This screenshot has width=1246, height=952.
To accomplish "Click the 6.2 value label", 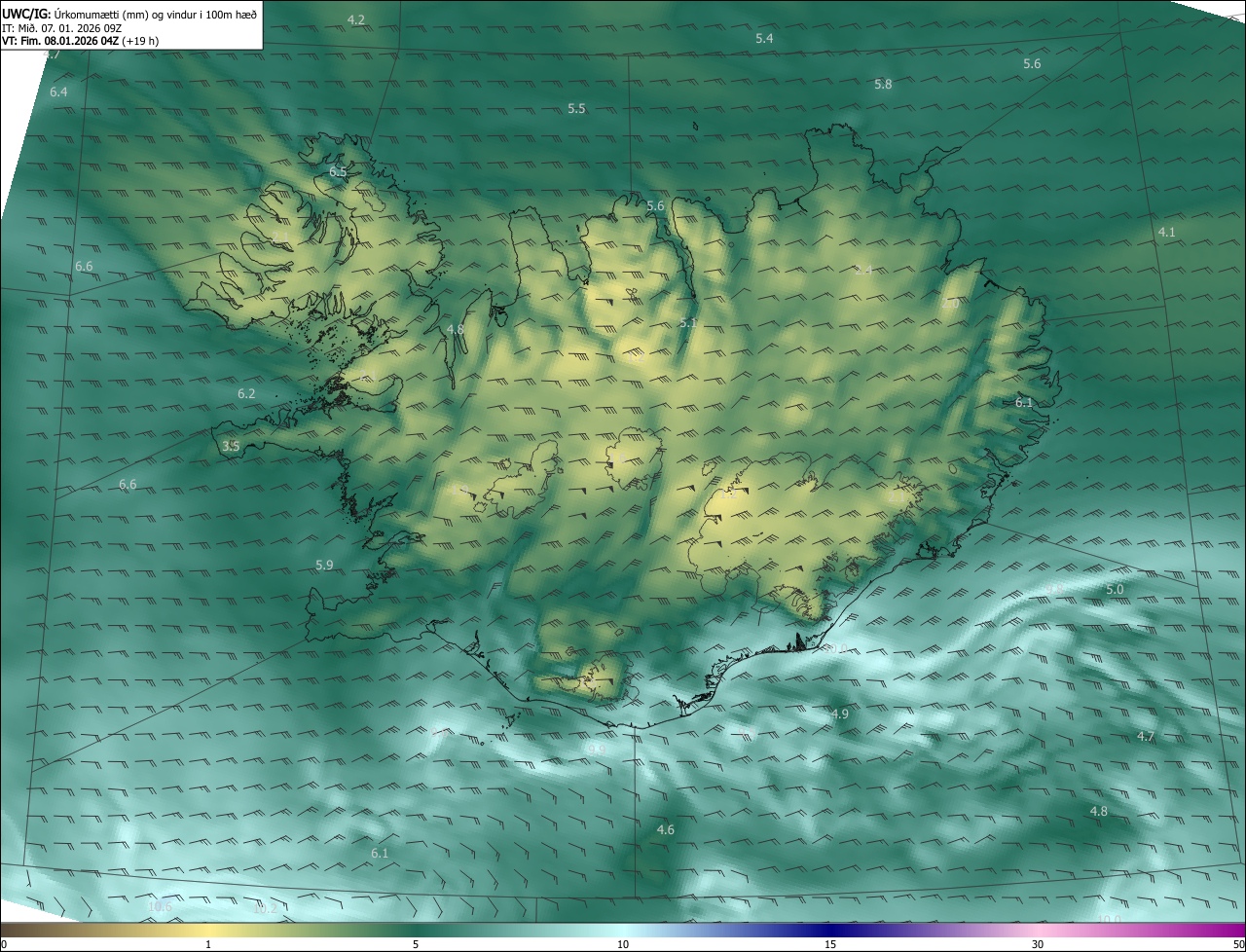I will tap(246, 394).
